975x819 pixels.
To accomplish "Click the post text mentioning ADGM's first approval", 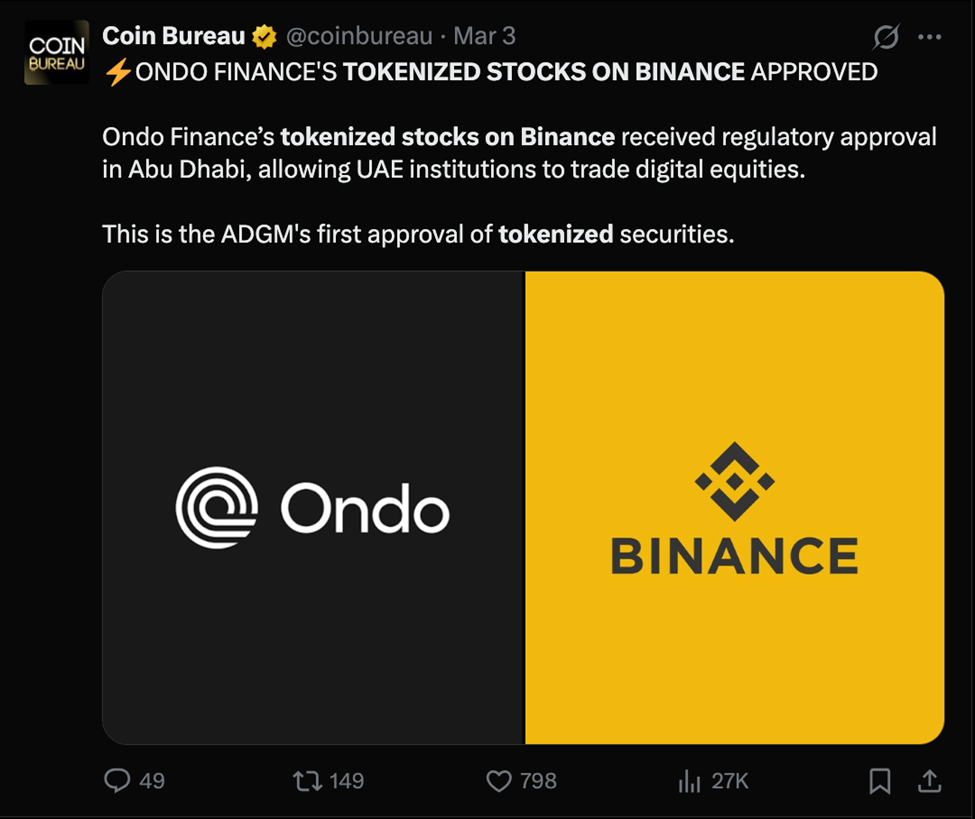I will coord(418,234).
